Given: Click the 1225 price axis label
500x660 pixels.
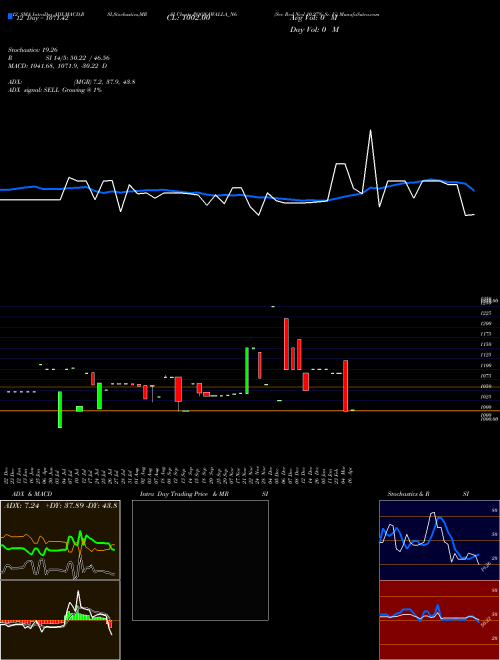Looking at the screenshot, I should click(486, 313).
